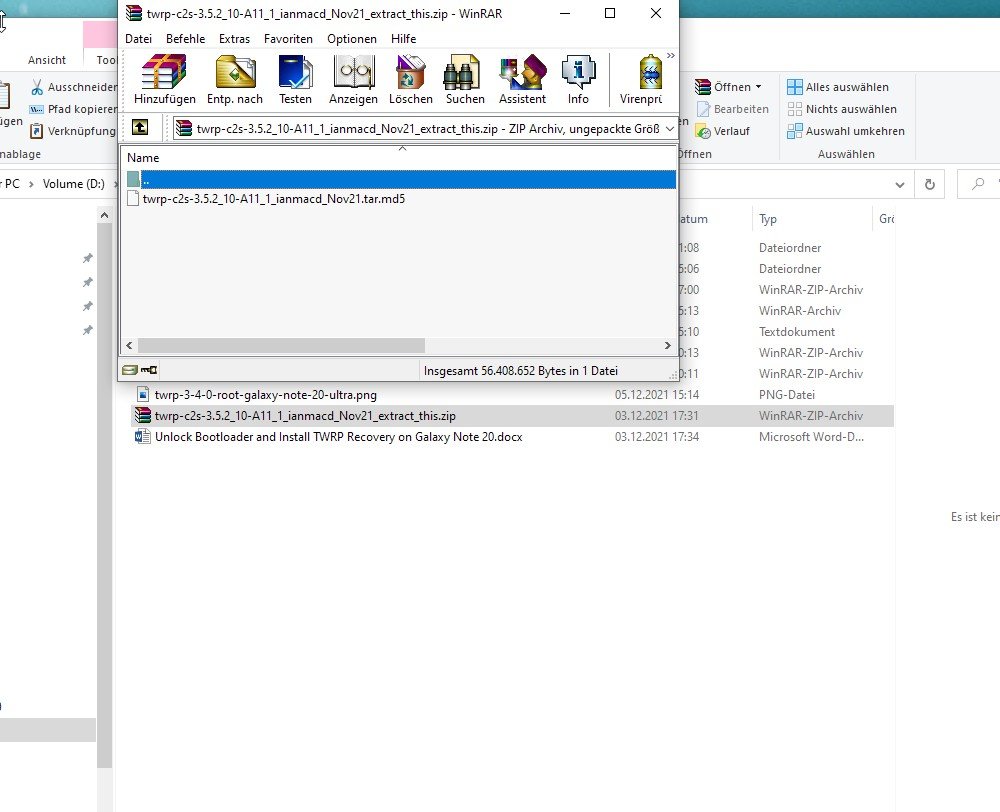Click the Testen toolbar icon in WinRAR
The height and width of the screenshot is (812, 1000).
pos(295,80)
